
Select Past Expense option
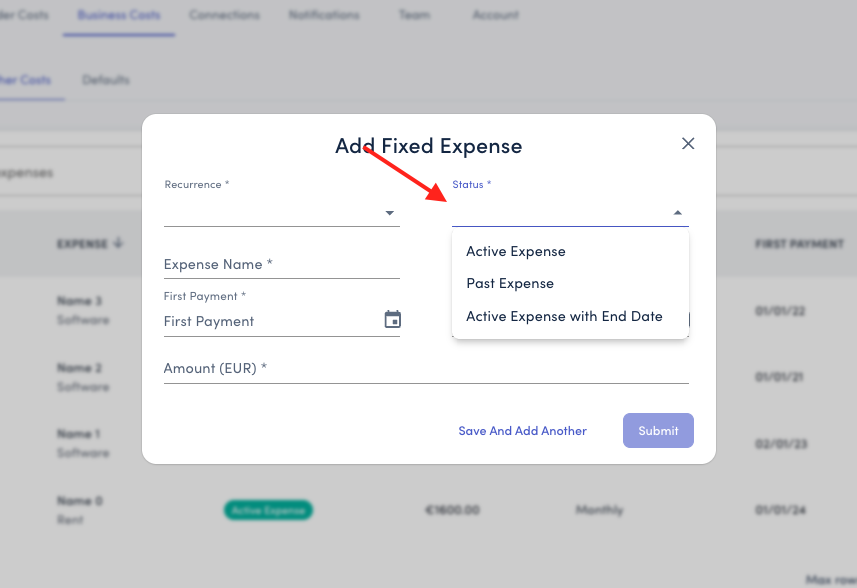(510, 283)
